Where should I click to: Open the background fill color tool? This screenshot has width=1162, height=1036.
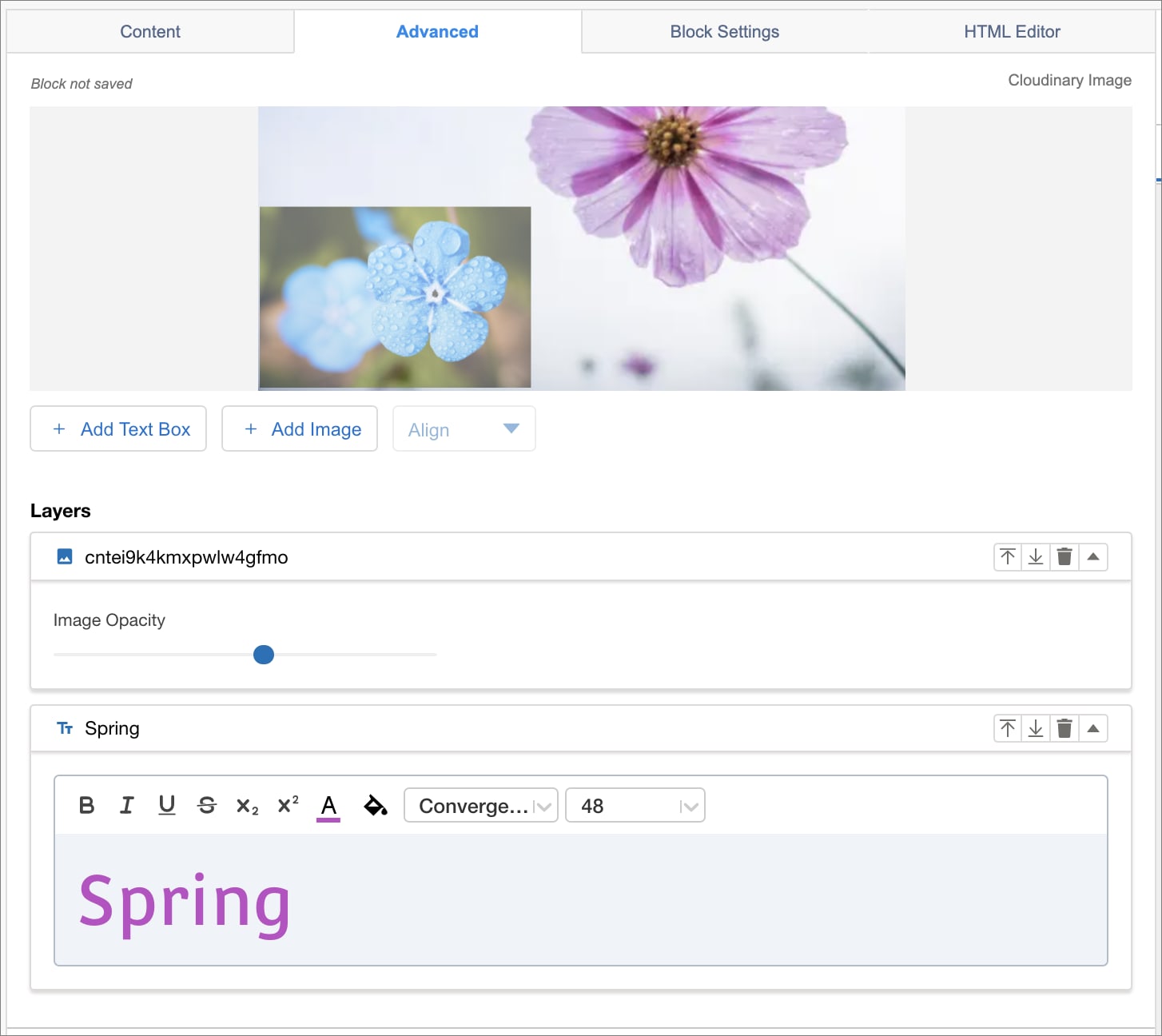[x=375, y=805]
